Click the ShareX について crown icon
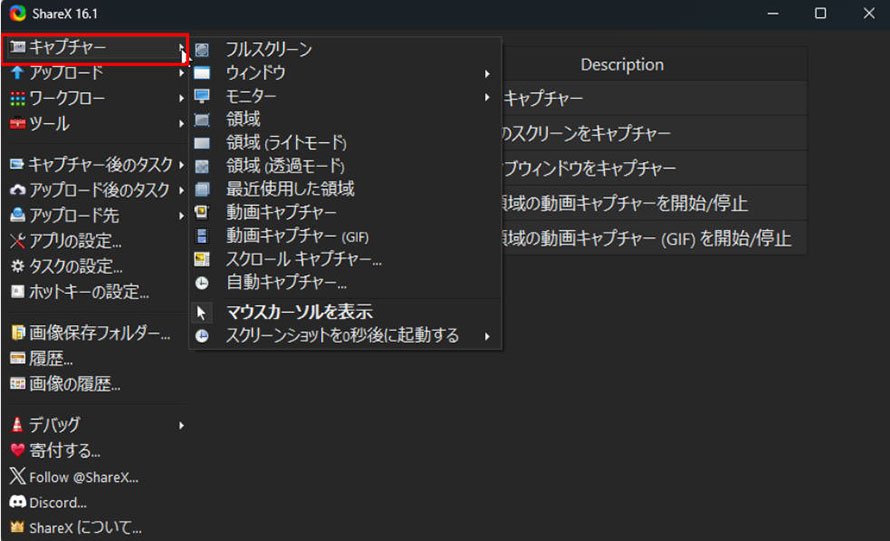 18,527
